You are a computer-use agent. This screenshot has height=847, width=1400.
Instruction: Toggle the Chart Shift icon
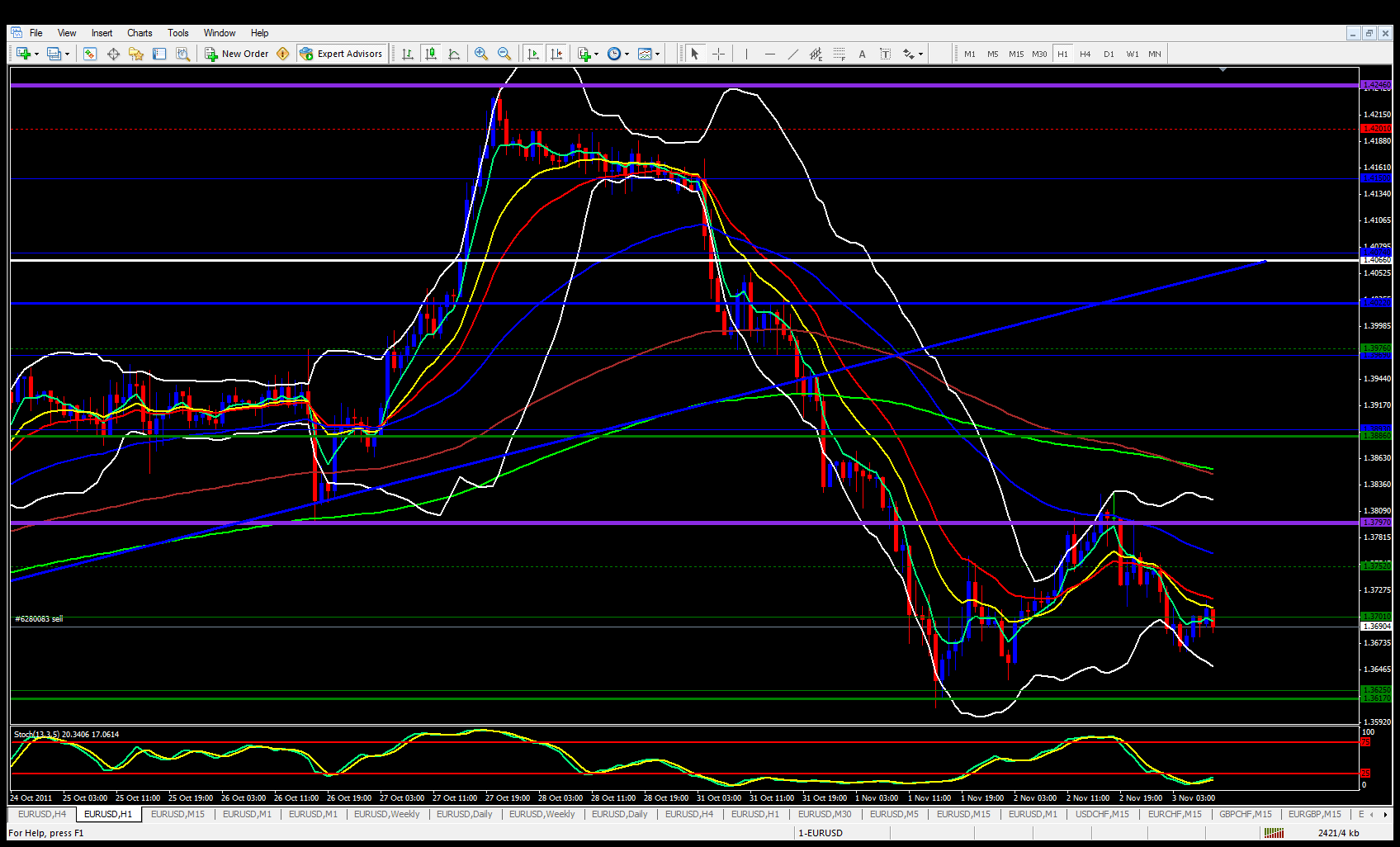click(x=556, y=54)
